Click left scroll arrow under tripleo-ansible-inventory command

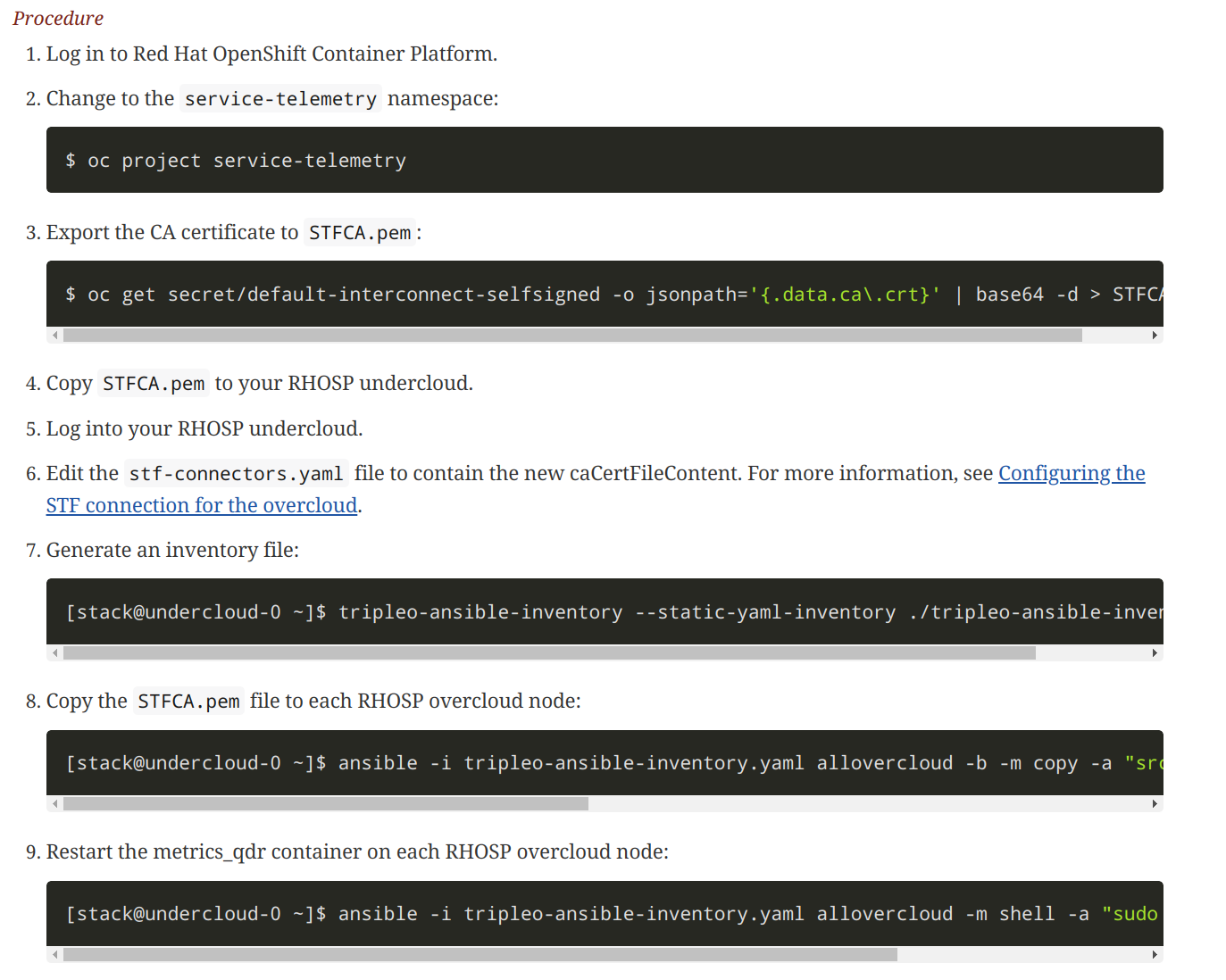[55, 653]
